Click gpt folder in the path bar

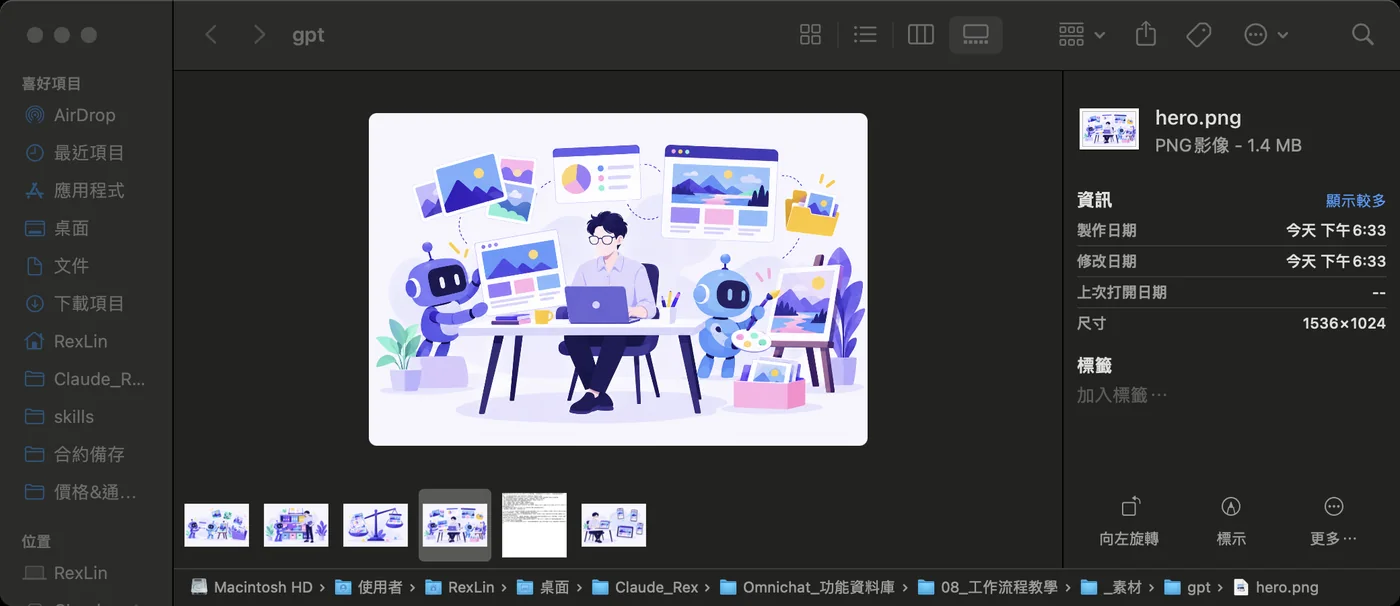1188,587
